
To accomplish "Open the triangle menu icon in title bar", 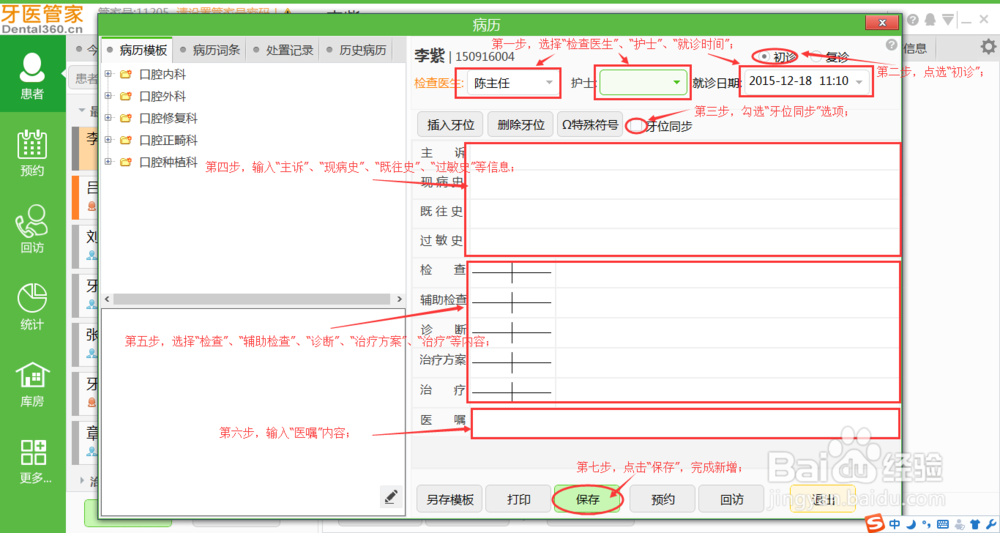I will pos(948,20).
